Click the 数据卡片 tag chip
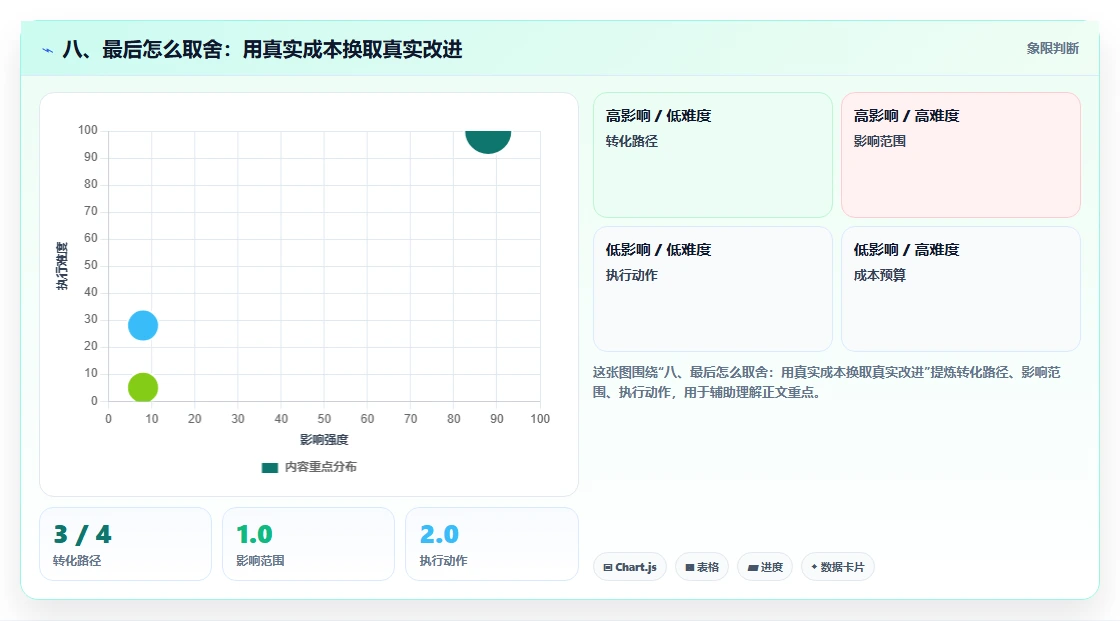 [x=838, y=567]
